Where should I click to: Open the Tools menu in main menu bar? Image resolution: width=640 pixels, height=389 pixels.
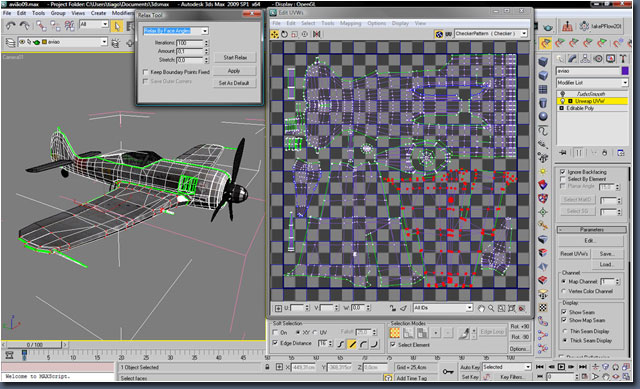pyautogui.click(x=38, y=13)
